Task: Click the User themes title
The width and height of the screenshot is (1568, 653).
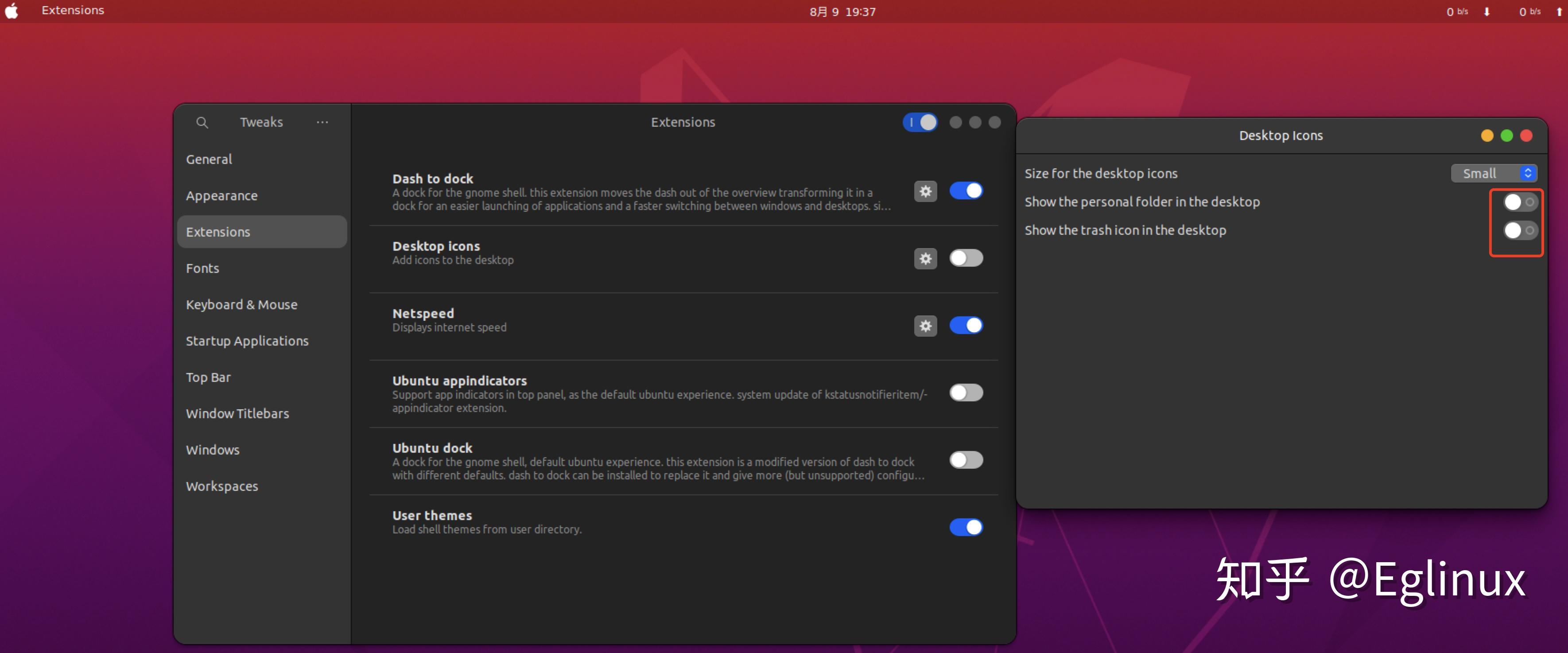Action: tap(432, 516)
